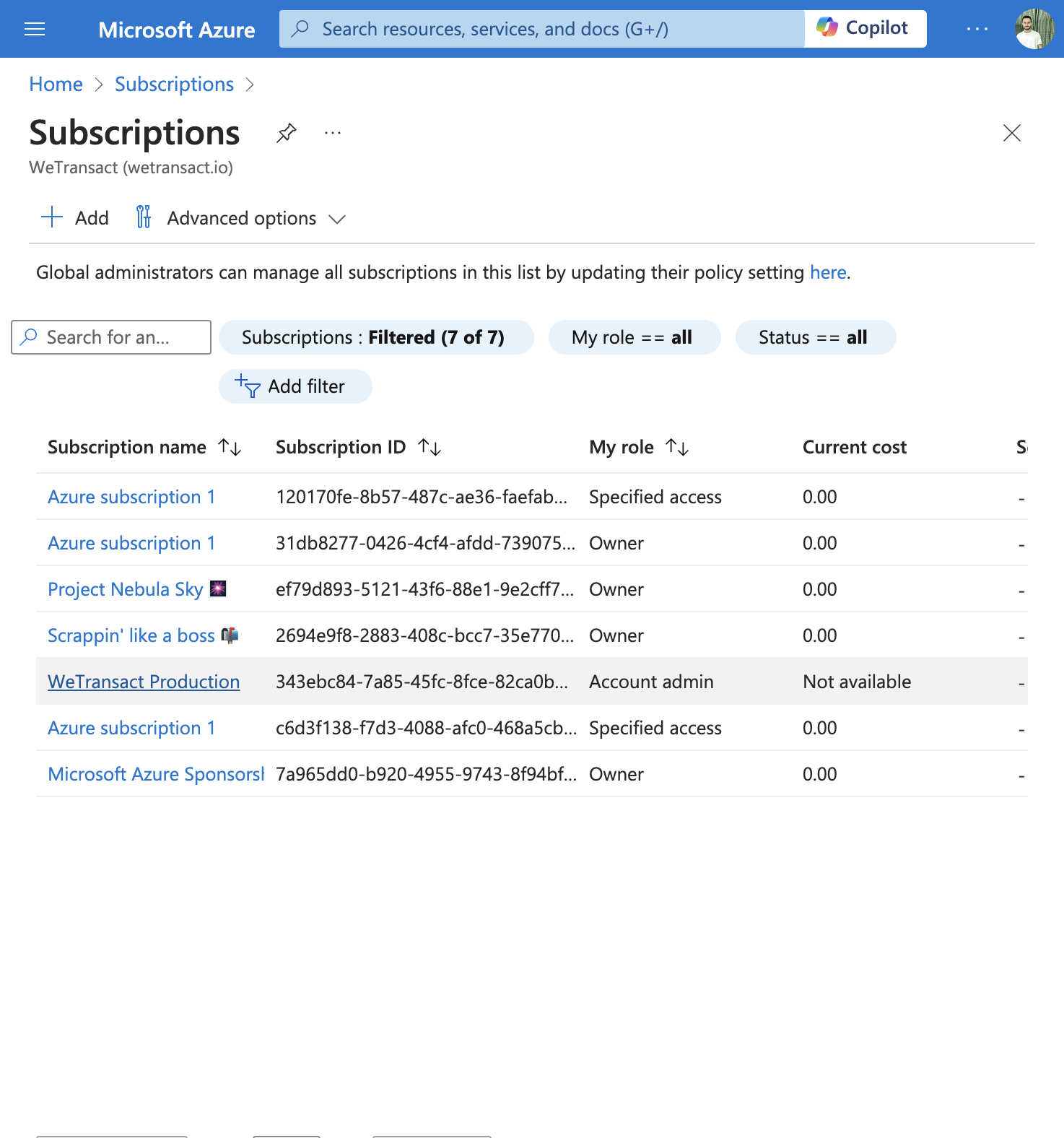
Task: Focus the Search for any field box
Action: 111,337
